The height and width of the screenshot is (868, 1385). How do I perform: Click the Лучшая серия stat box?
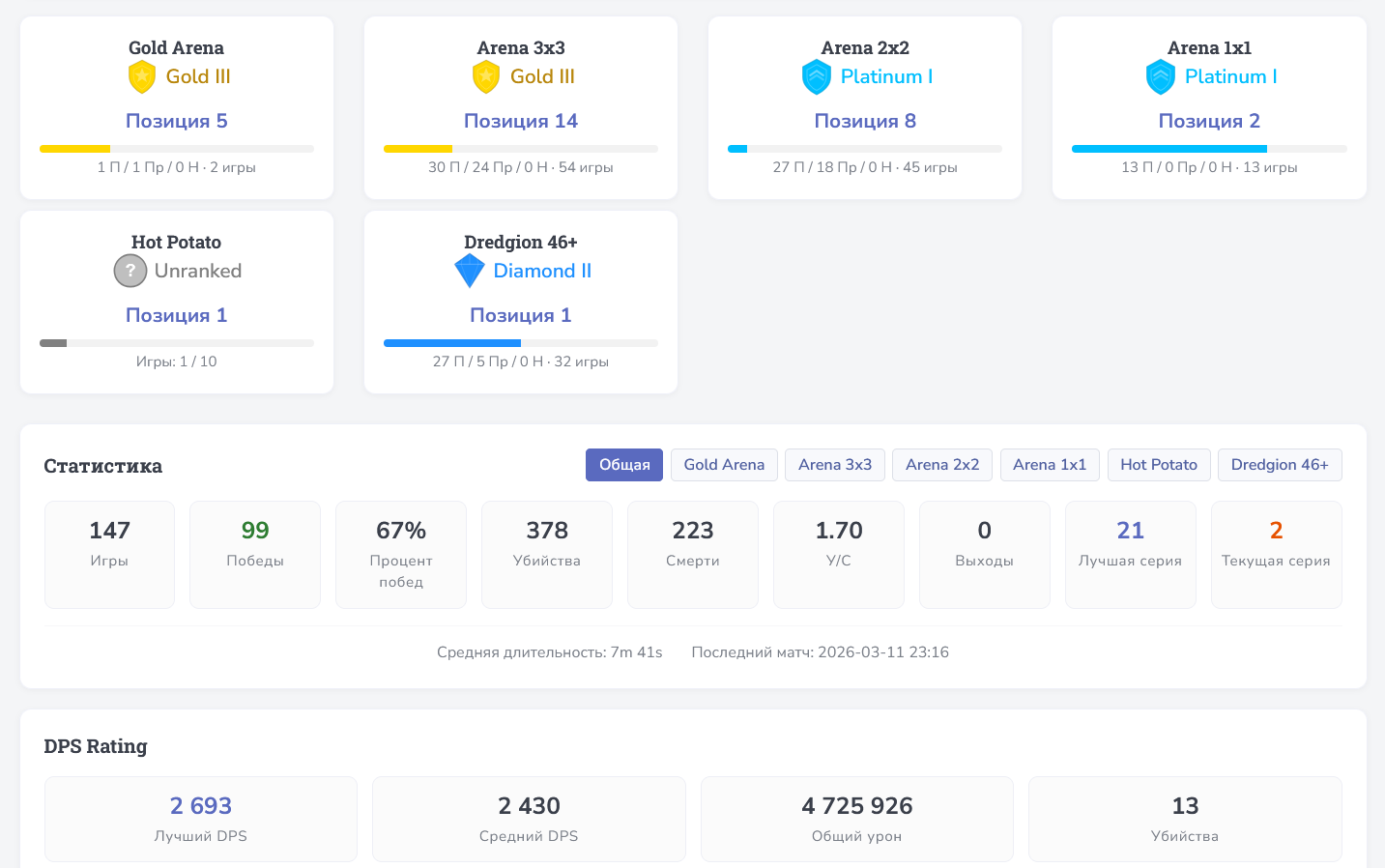pyautogui.click(x=1130, y=554)
